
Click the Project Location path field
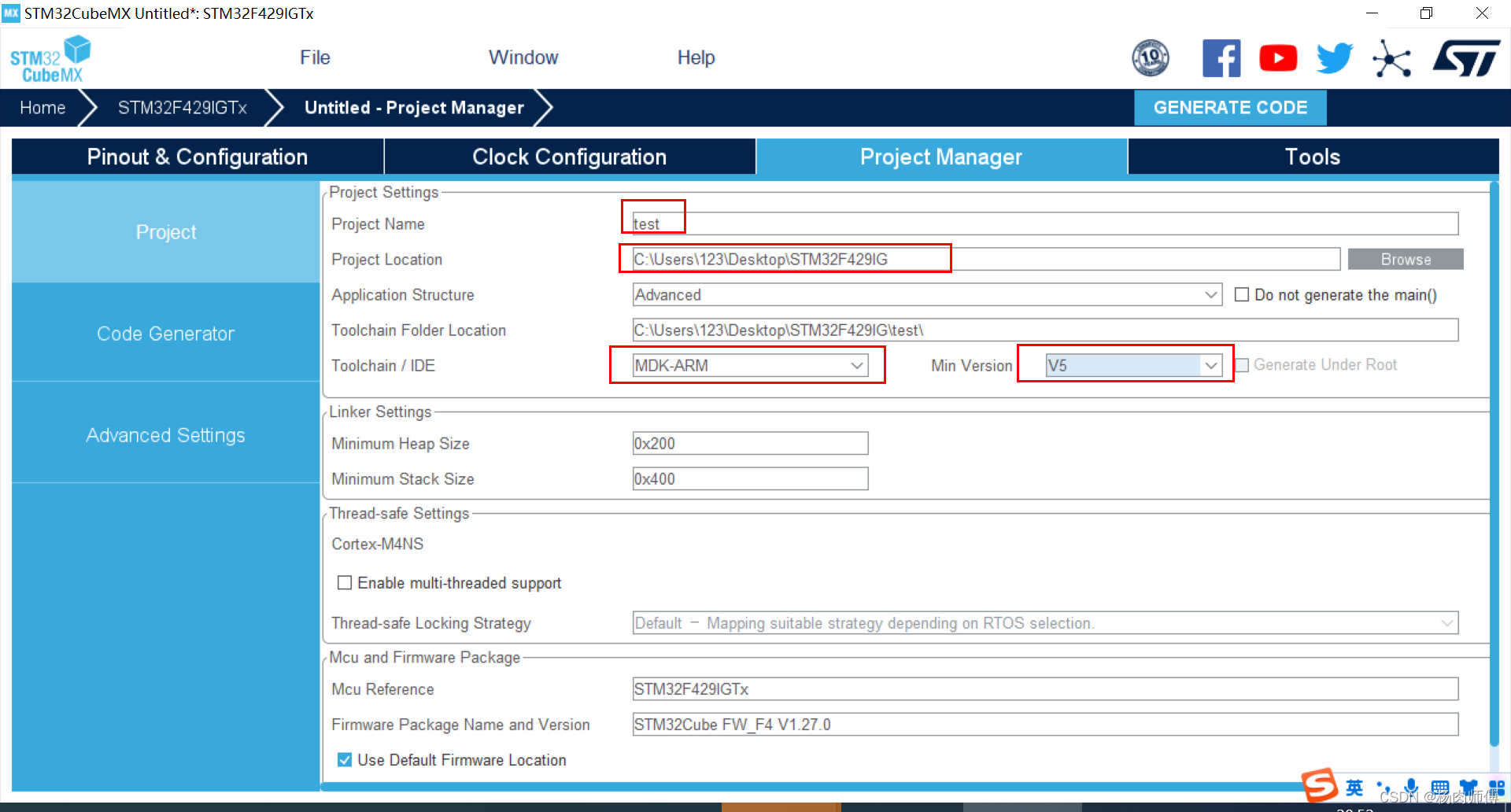[986, 260]
